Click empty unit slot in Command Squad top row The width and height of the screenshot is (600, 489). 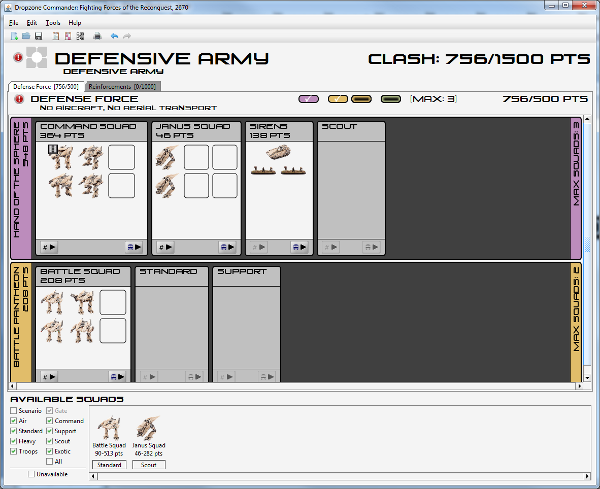coord(121,157)
